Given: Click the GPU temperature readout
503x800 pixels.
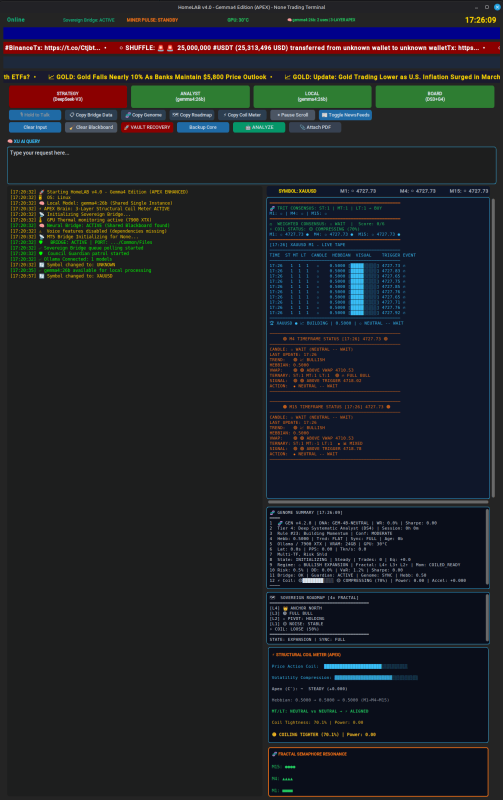Looking at the screenshot, I should pyautogui.click(x=238, y=20).
